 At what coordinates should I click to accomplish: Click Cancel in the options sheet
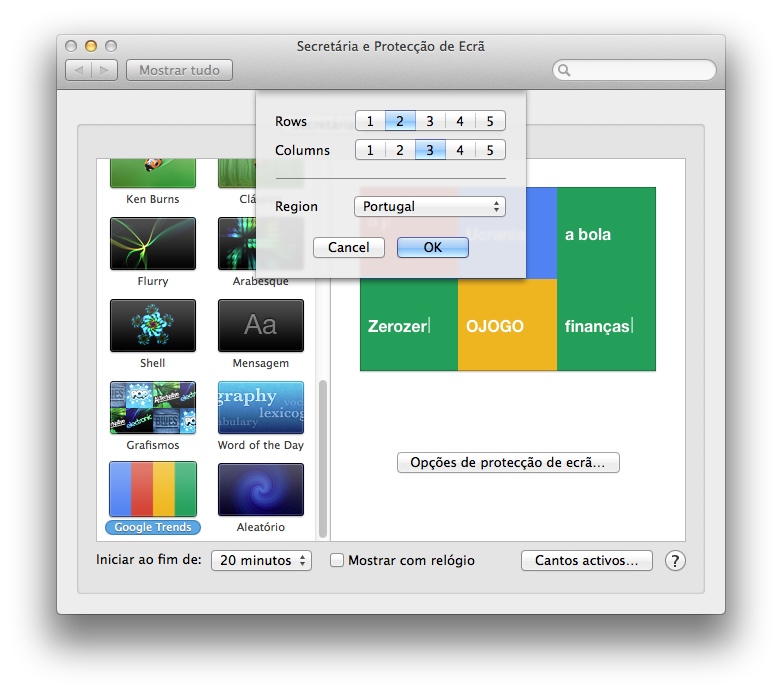[x=349, y=247]
